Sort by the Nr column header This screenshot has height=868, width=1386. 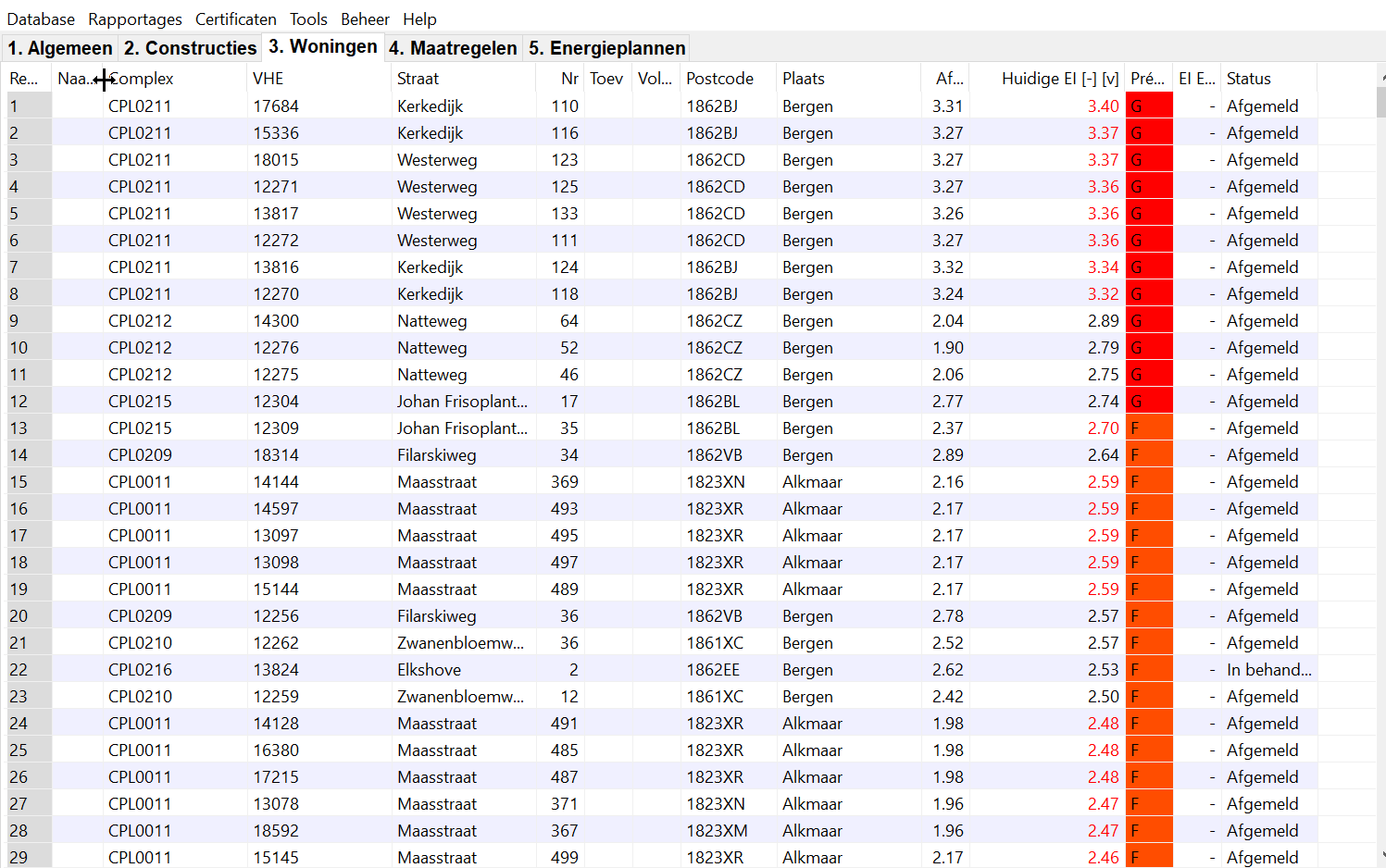560,79
